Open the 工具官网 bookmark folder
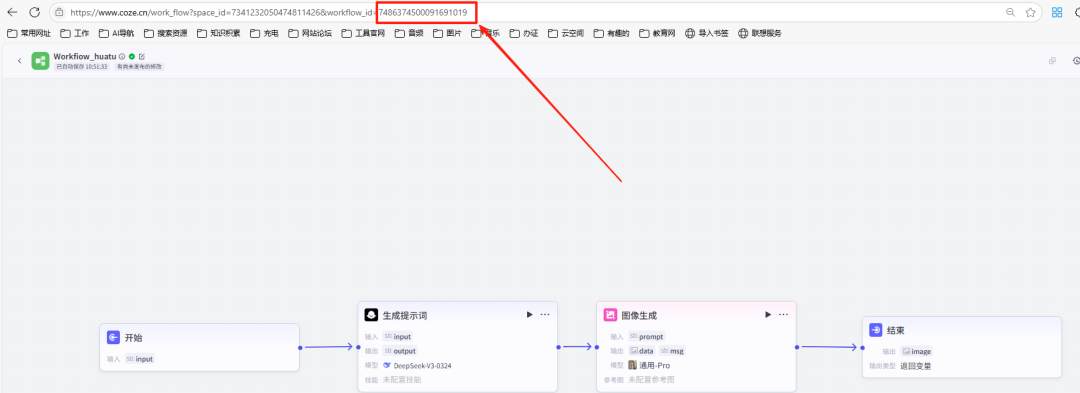Viewport: 1080px width, 393px height. [363, 33]
